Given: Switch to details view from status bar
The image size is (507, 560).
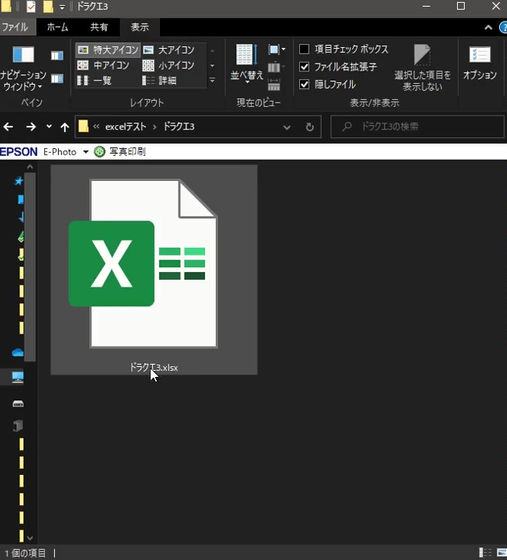Looking at the screenshot, I should point(485,552).
